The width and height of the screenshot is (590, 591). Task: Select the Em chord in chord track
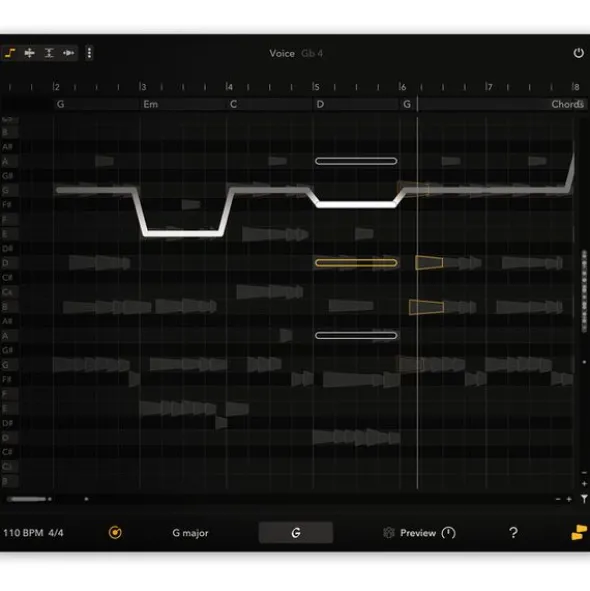[150, 104]
